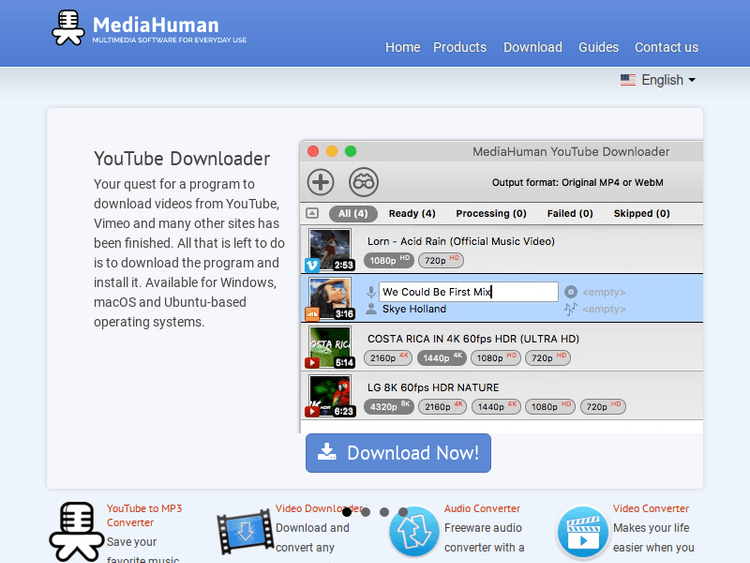Select 2160p quality for Costa Rica video

click(388, 358)
